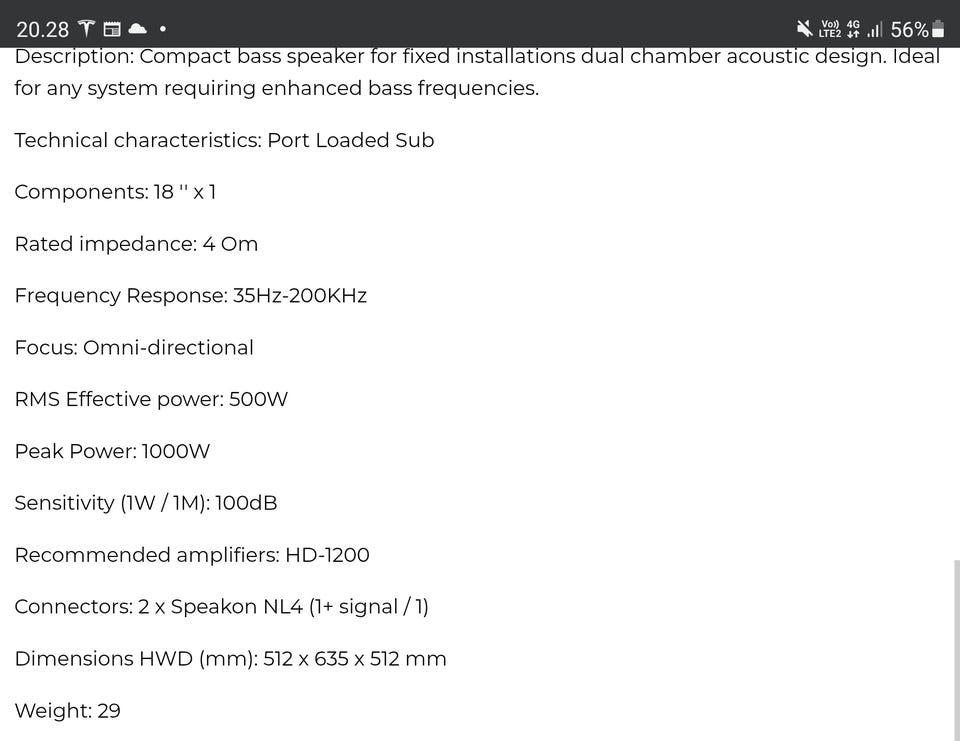Tap the 4G data indicator

853,29
